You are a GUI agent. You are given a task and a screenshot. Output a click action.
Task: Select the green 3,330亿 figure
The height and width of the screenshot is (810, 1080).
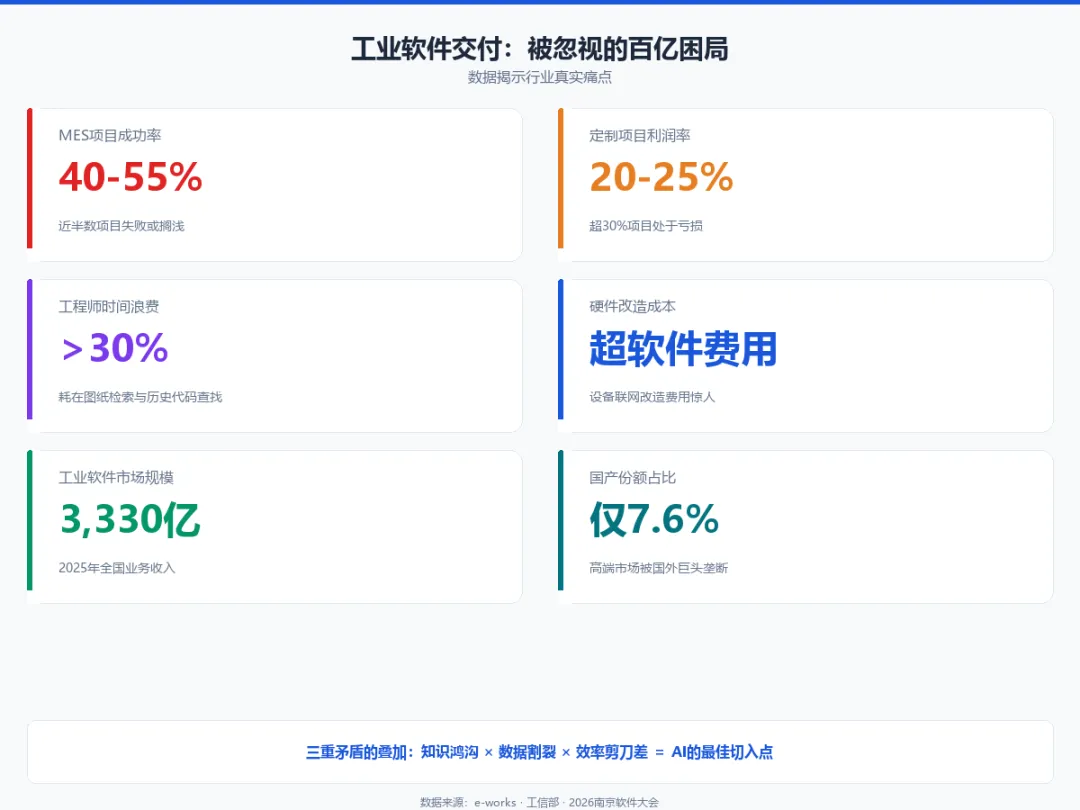(x=130, y=519)
